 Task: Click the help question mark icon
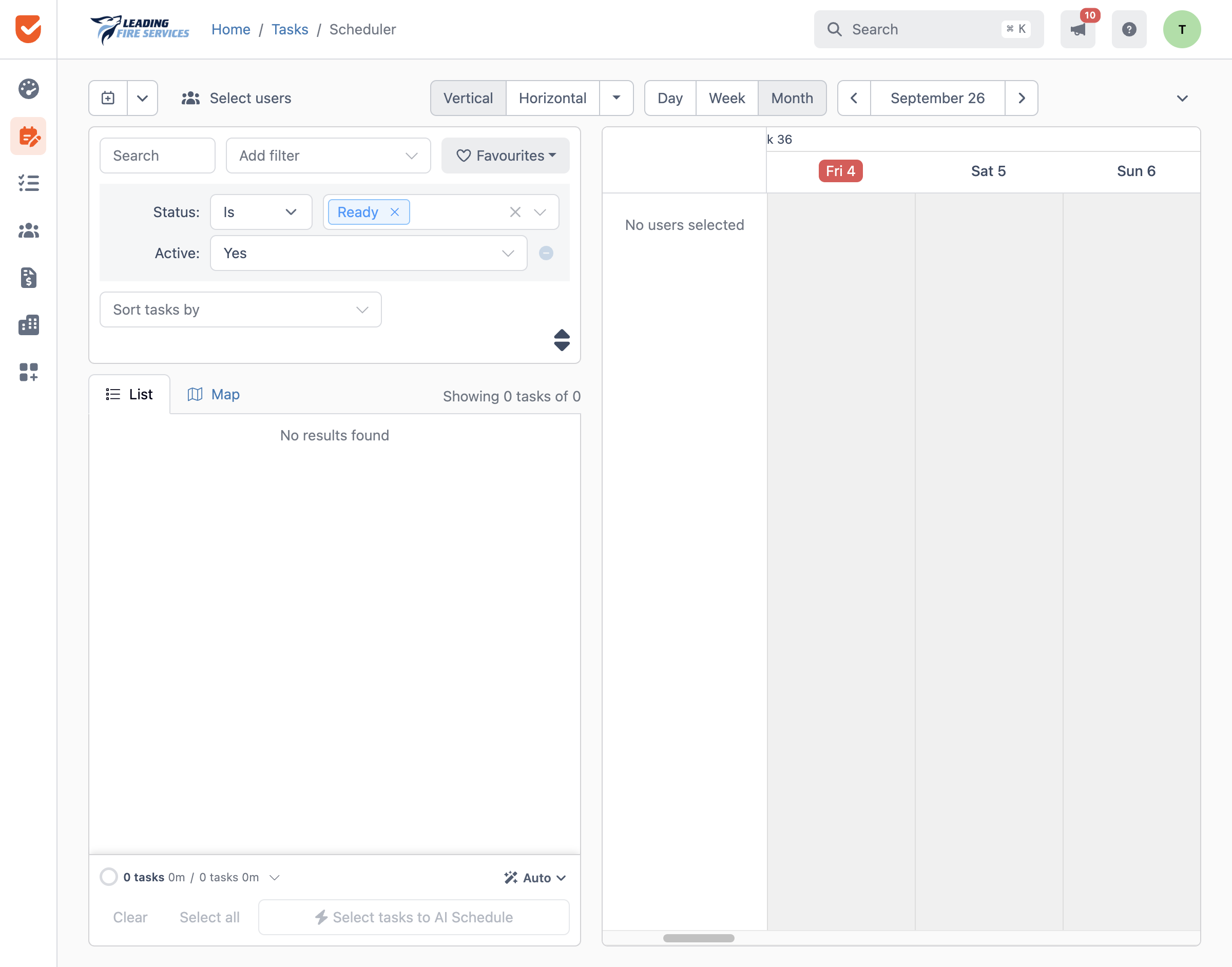[1129, 29]
